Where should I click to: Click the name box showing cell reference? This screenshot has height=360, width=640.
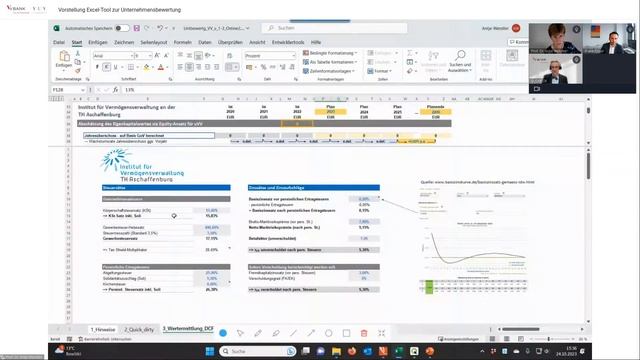pos(68,90)
